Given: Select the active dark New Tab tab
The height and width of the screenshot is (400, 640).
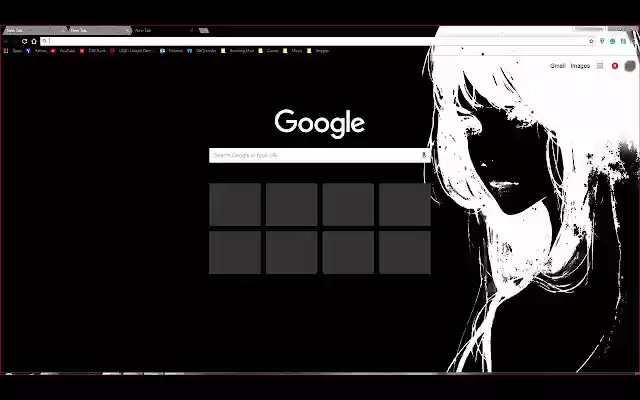Looking at the screenshot, I should [163, 30].
